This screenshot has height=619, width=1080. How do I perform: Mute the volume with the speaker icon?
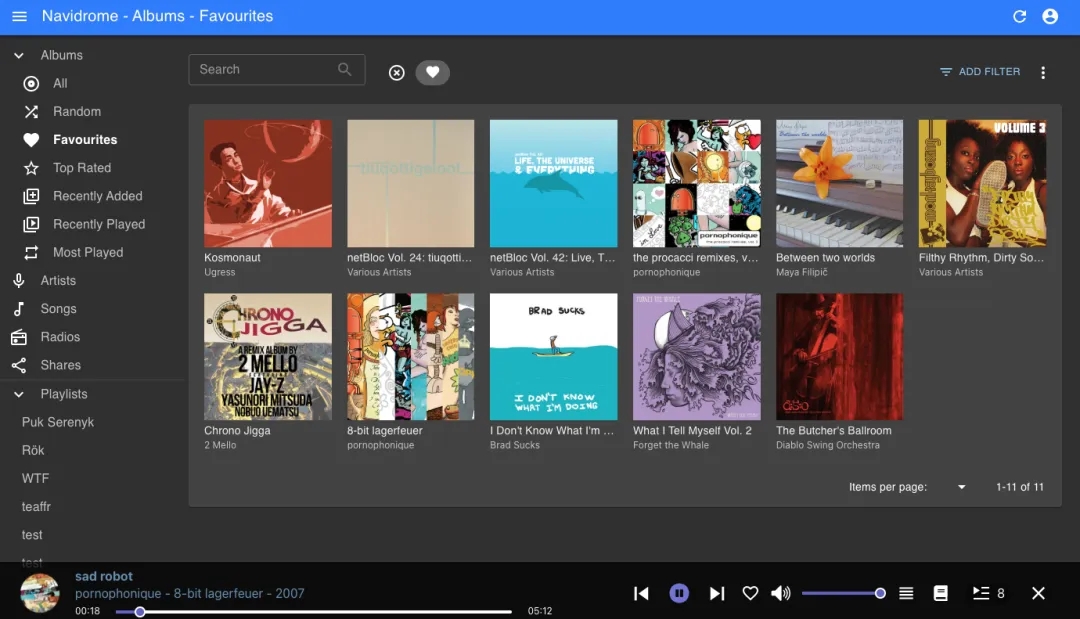tap(780, 593)
